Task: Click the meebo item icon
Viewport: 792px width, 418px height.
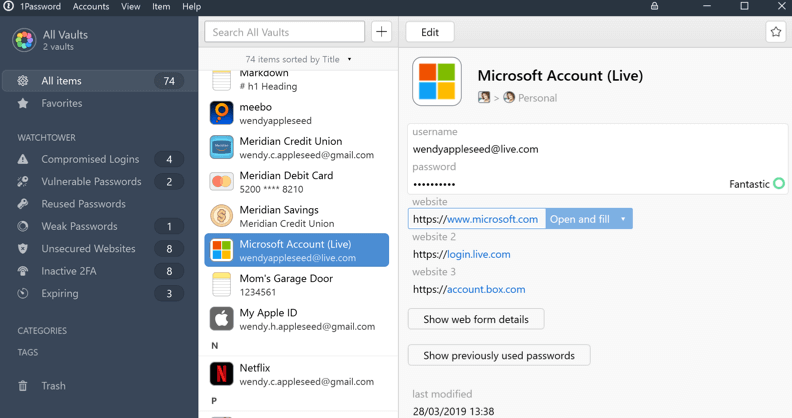Action: click(222, 113)
